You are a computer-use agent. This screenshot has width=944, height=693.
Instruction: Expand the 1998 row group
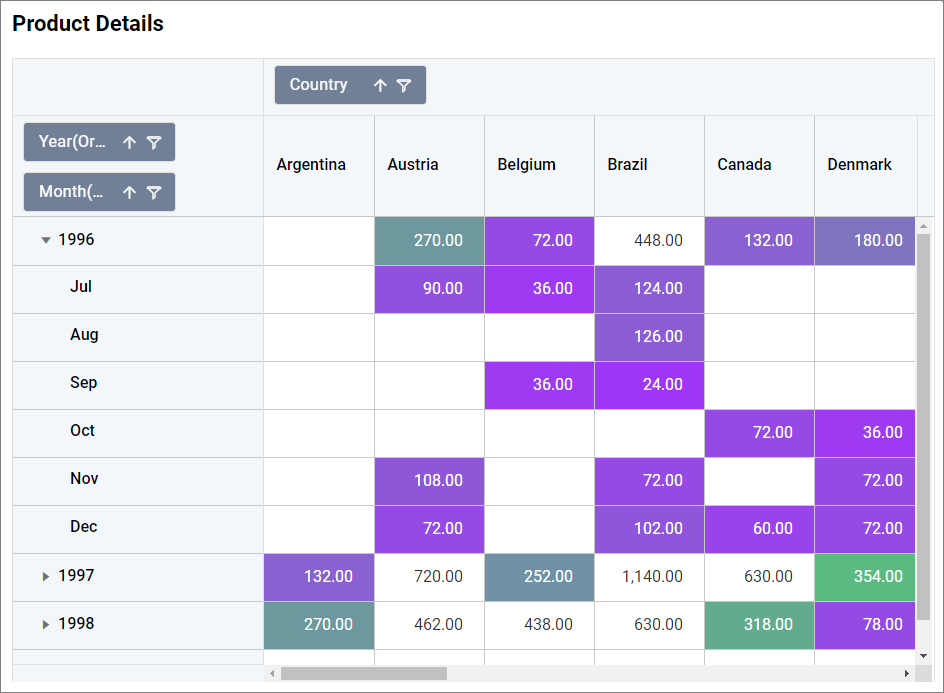[45, 624]
